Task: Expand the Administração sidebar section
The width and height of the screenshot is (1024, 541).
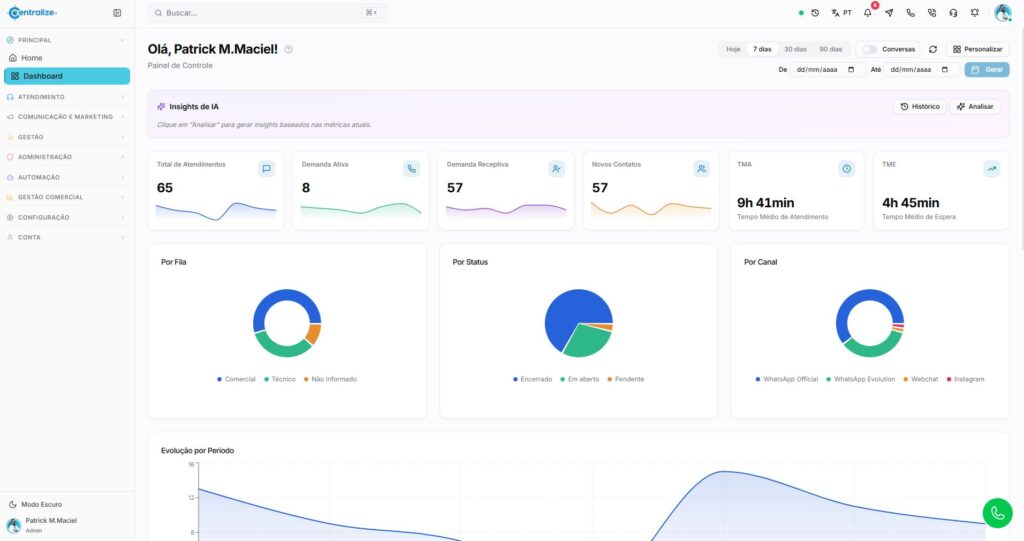Action: point(67,157)
